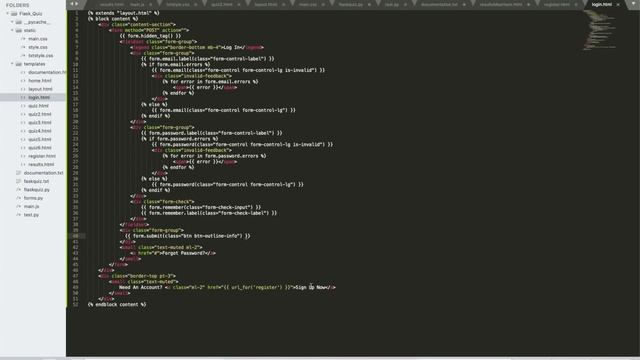Switch to the layout.html tab
This screenshot has height=360, width=640.
point(266,4)
